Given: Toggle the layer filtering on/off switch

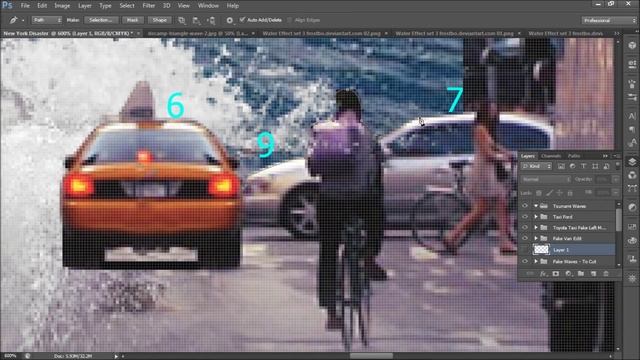Looking at the screenshot, I should point(617,165).
